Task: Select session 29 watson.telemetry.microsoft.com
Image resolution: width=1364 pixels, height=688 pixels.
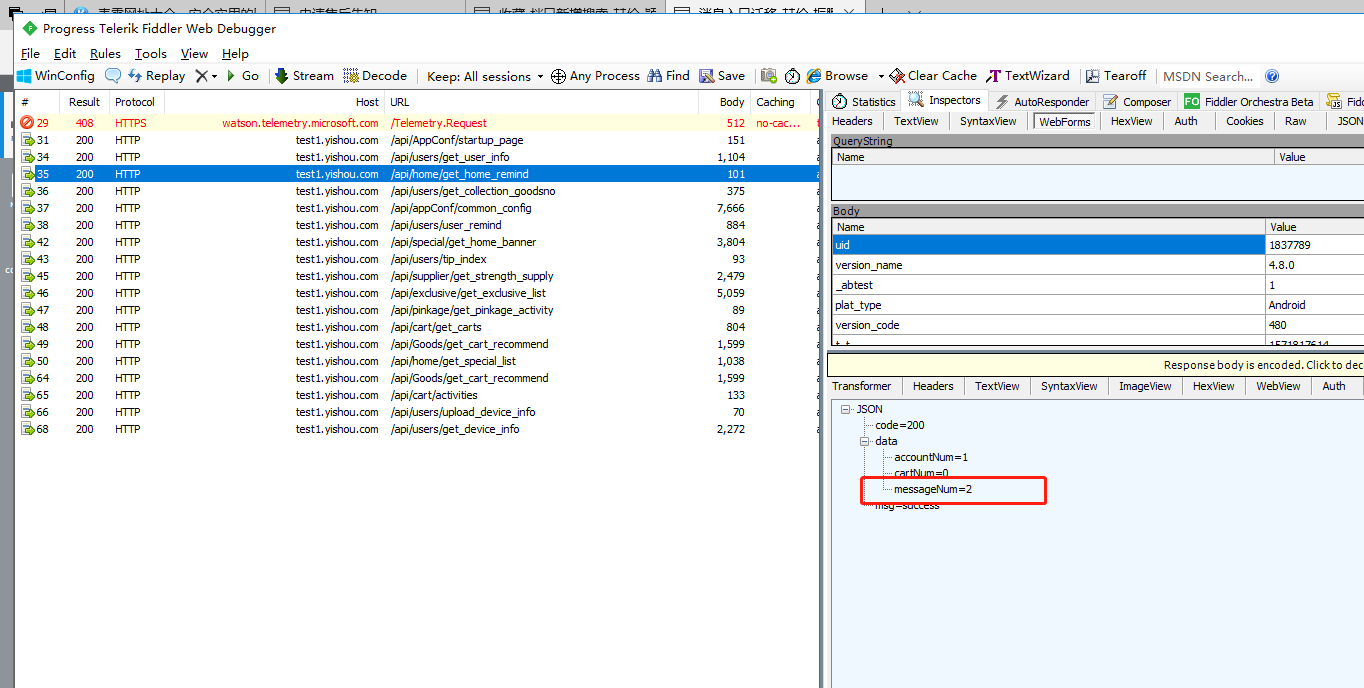Action: click(416, 123)
